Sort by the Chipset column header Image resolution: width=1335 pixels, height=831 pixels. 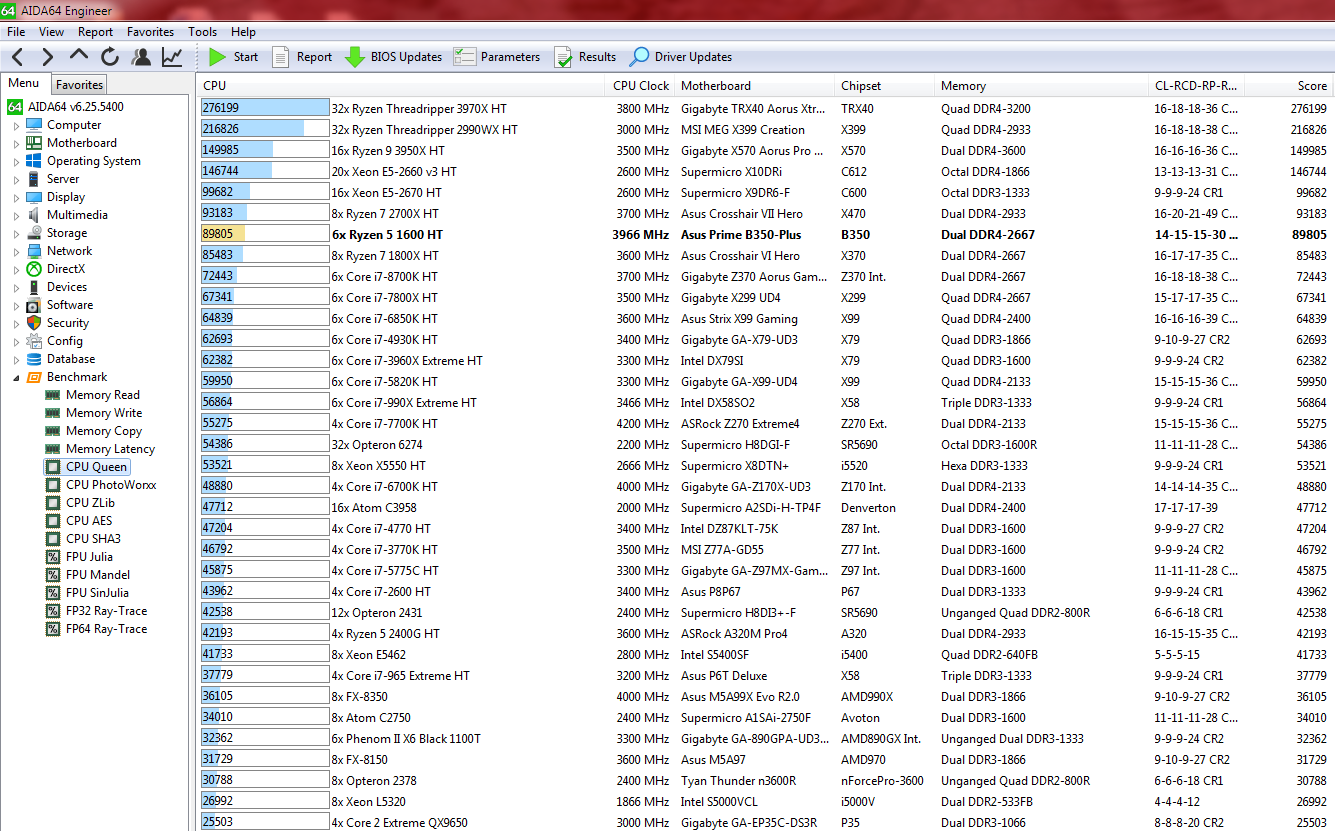point(885,86)
